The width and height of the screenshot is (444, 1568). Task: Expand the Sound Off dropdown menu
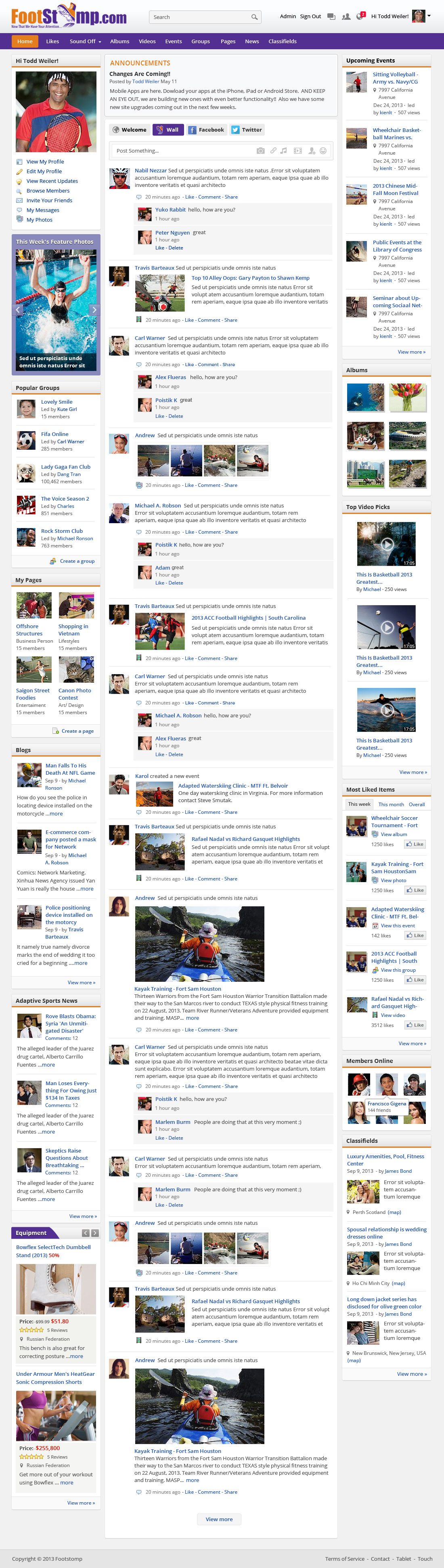coord(85,42)
